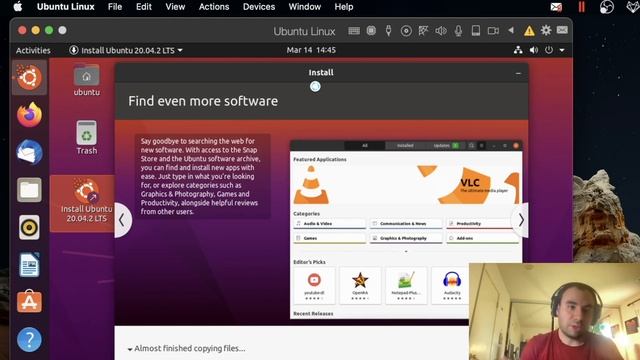Select the Trash desktop icon
This screenshot has width=640, height=360.
click(87, 138)
